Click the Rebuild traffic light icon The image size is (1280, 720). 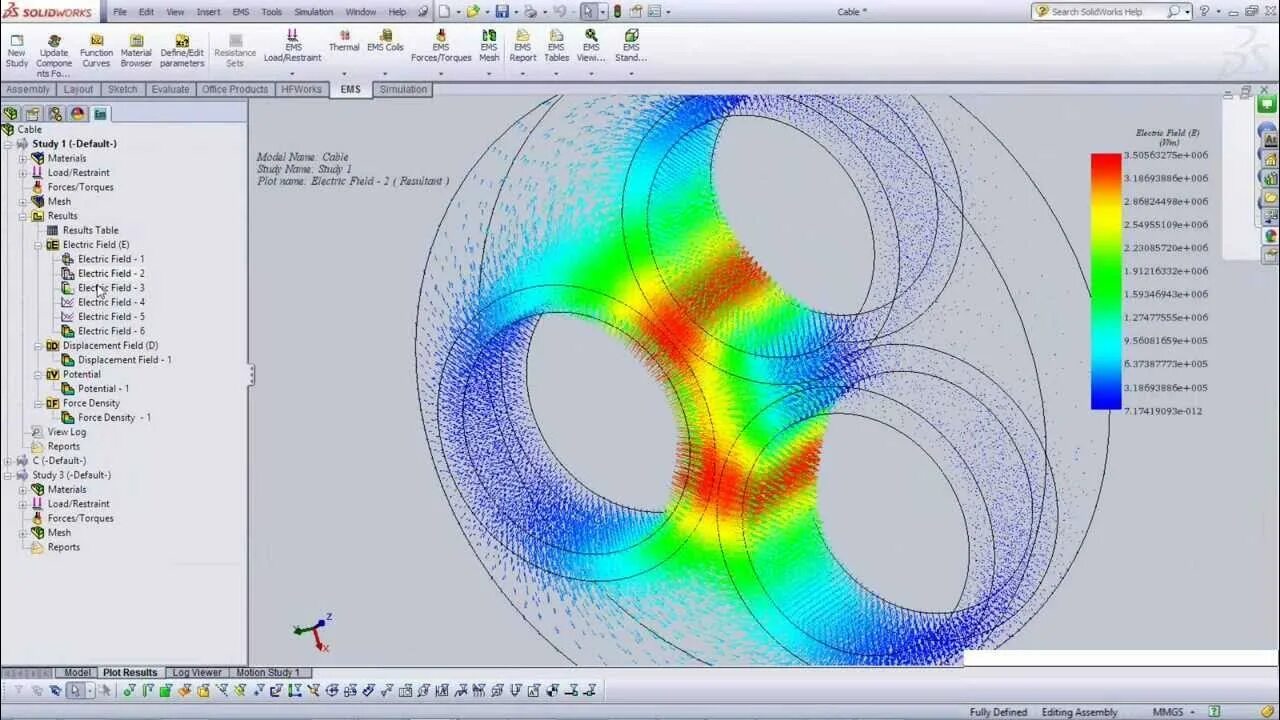(x=616, y=12)
